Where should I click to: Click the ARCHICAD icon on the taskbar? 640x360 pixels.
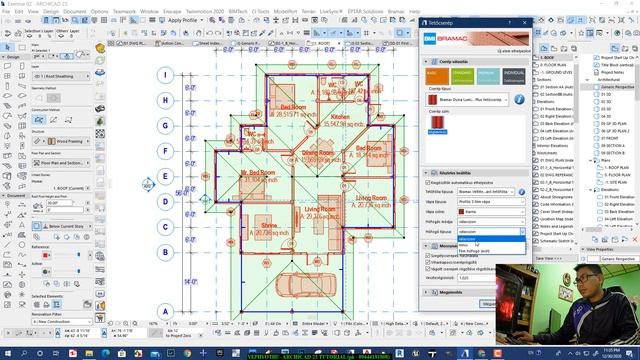pyautogui.click(x=465, y=353)
